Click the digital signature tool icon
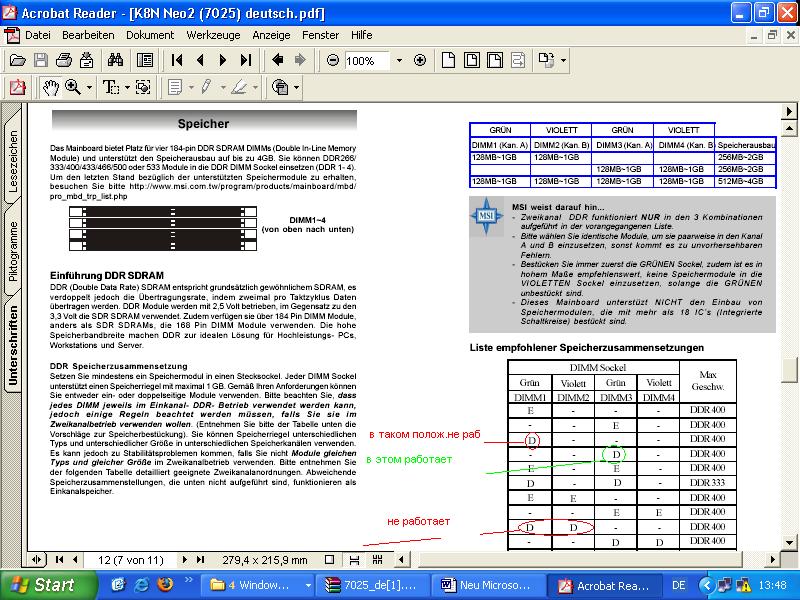Screen dimensions: 800x600 (x=280, y=87)
